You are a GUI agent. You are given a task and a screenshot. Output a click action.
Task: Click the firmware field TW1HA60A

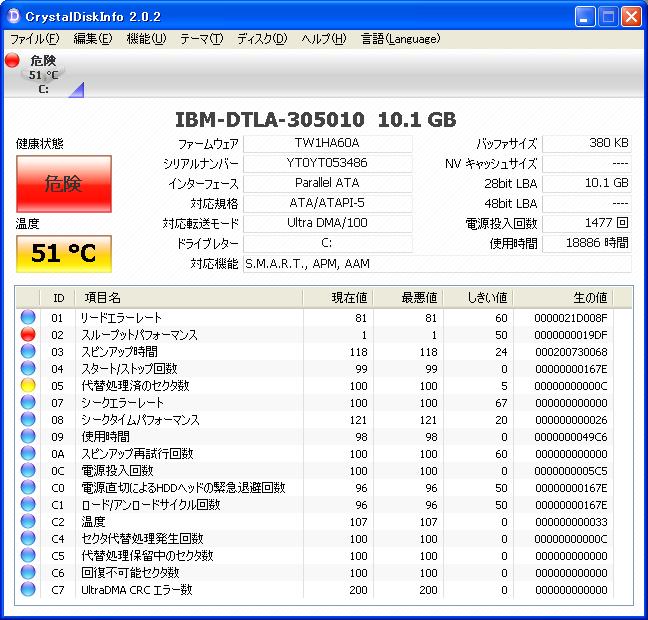328,143
